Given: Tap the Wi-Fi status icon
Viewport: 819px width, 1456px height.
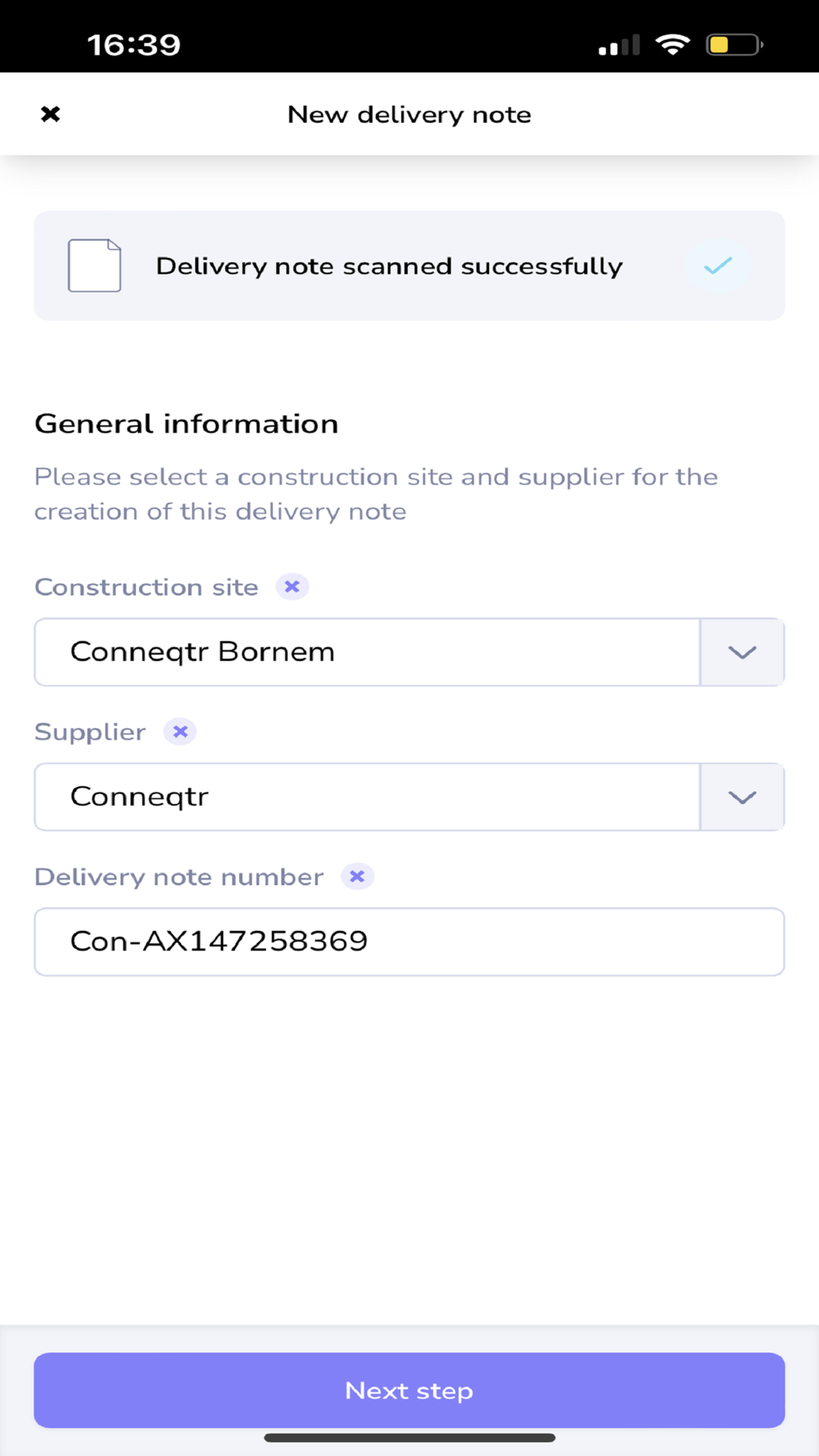Looking at the screenshot, I should pos(672,44).
